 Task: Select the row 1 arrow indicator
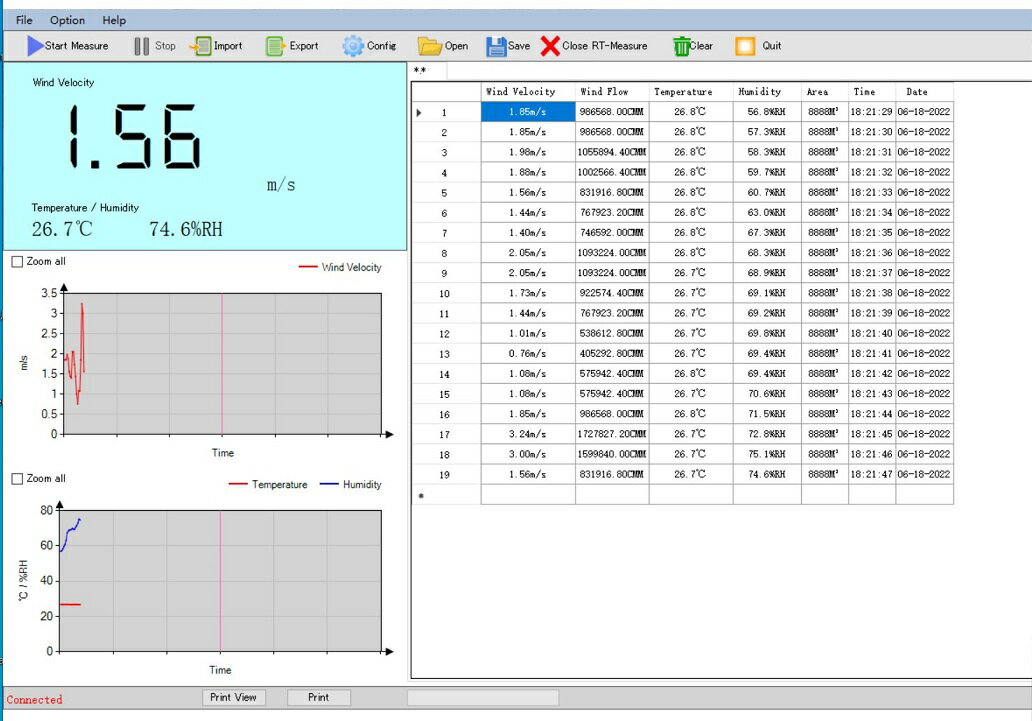[419, 112]
